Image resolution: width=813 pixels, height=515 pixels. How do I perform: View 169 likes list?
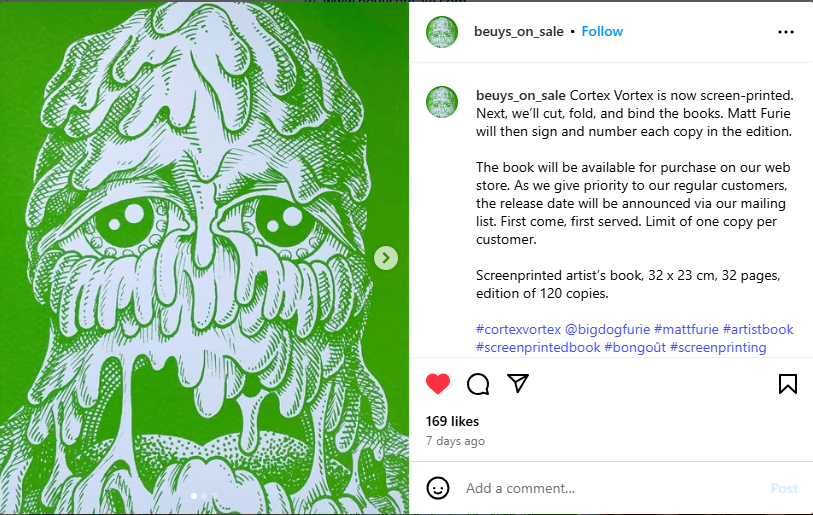[x=452, y=421]
